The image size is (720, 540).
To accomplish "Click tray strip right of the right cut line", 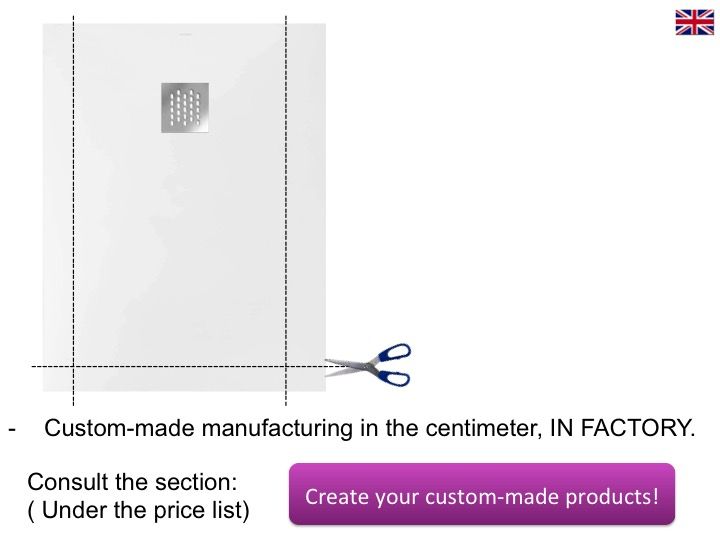I will pos(306,208).
